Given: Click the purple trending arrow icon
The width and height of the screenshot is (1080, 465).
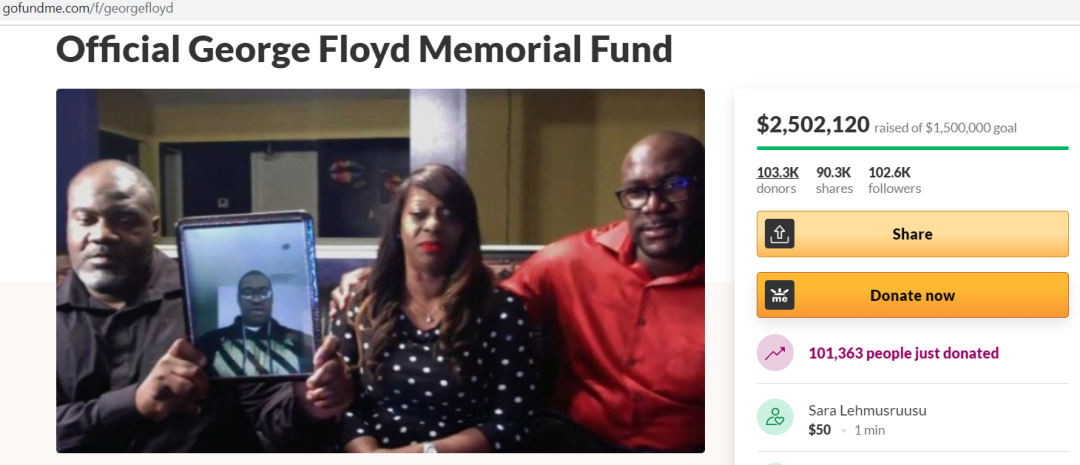Looking at the screenshot, I should click(775, 353).
